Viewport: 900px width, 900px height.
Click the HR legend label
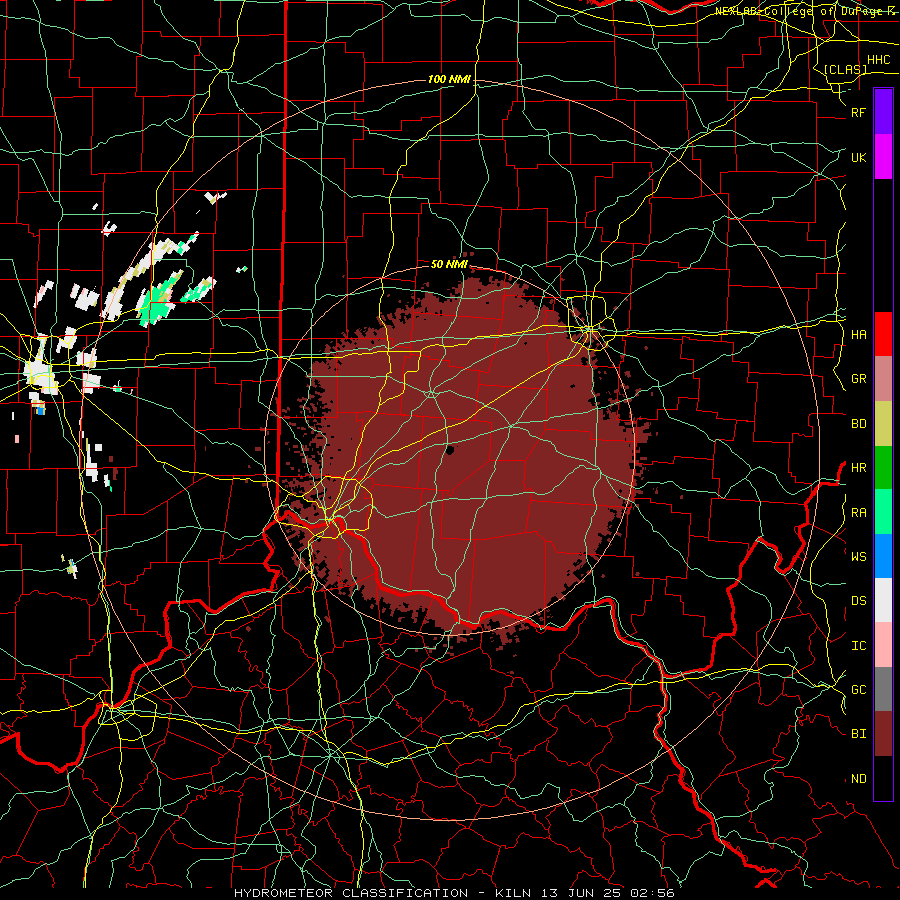click(858, 468)
